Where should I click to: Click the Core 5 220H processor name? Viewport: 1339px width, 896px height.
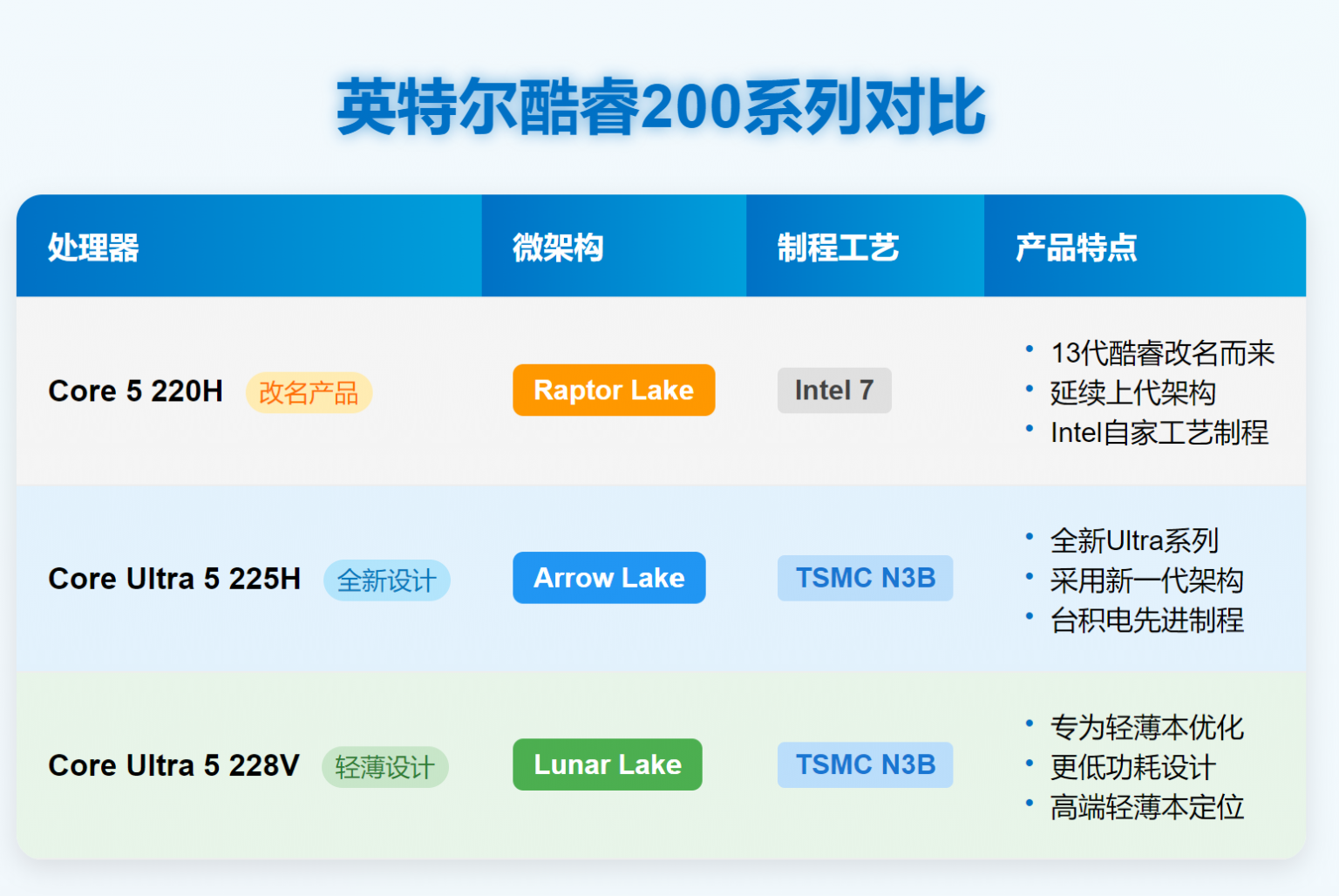click(x=135, y=390)
